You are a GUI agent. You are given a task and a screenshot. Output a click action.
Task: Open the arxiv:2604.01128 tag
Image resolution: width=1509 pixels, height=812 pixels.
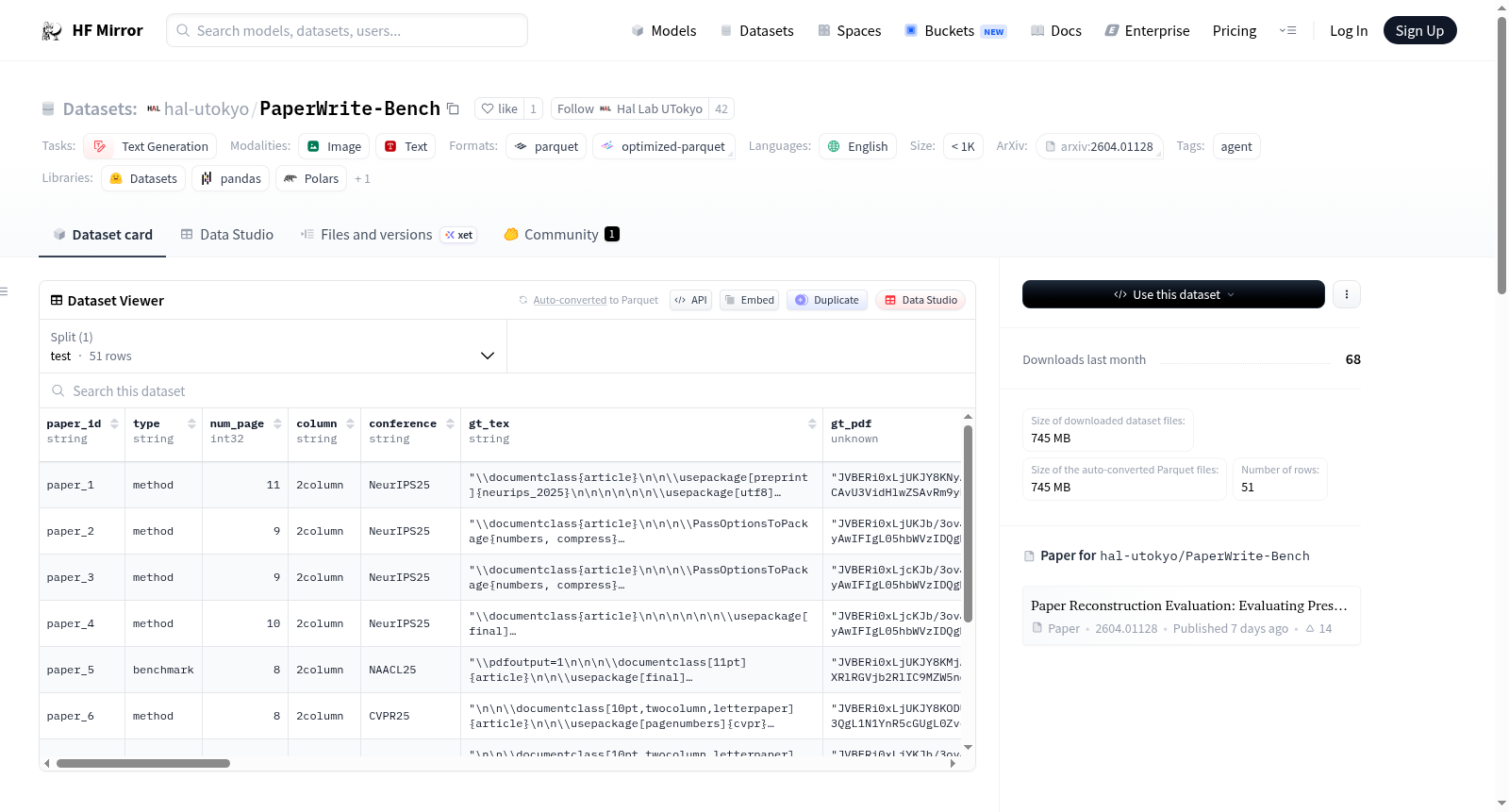pyautogui.click(x=1099, y=146)
